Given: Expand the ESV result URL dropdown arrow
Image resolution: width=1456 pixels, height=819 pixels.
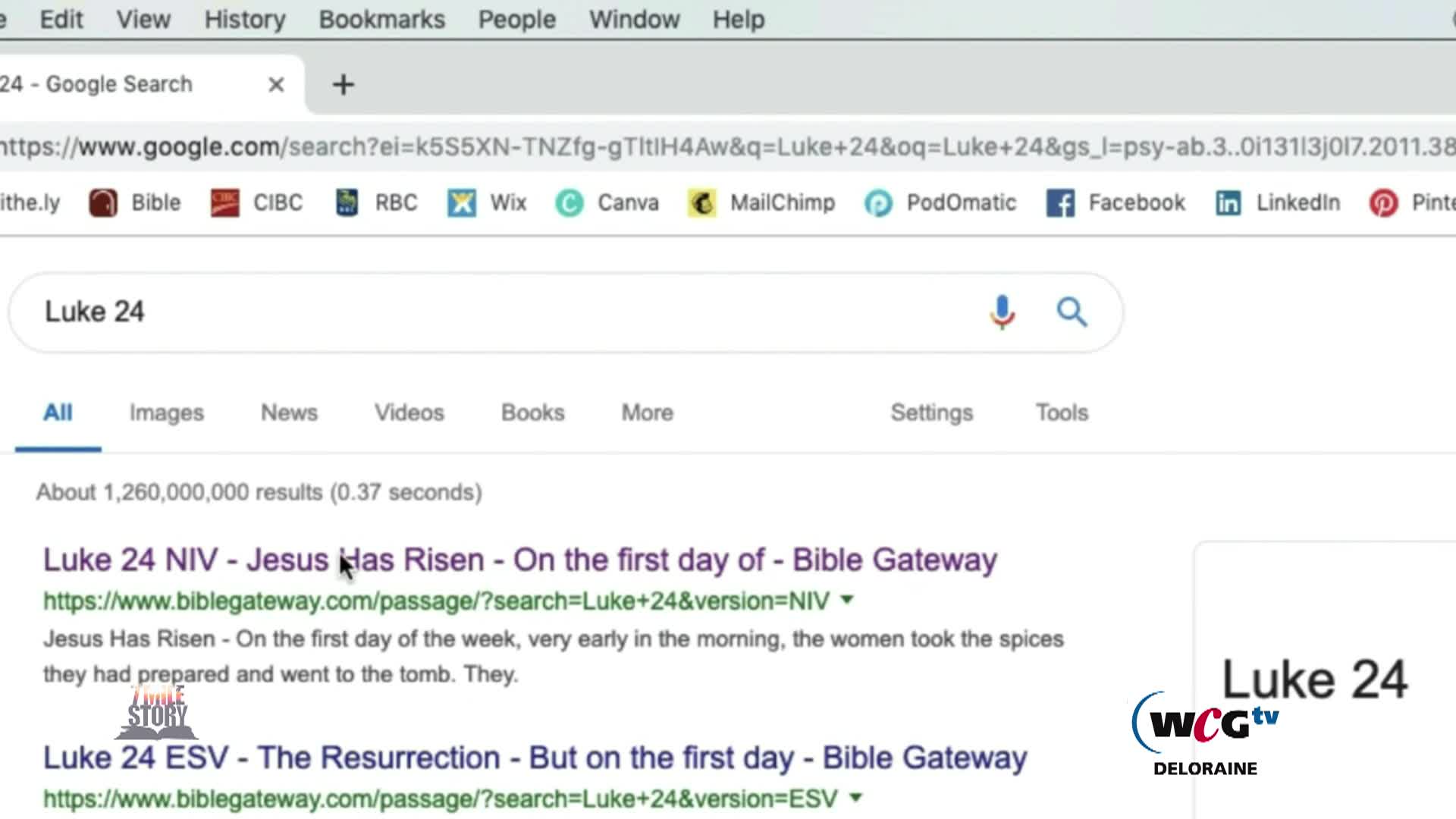Looking at the screenshot, I should (x=855, y=798).
